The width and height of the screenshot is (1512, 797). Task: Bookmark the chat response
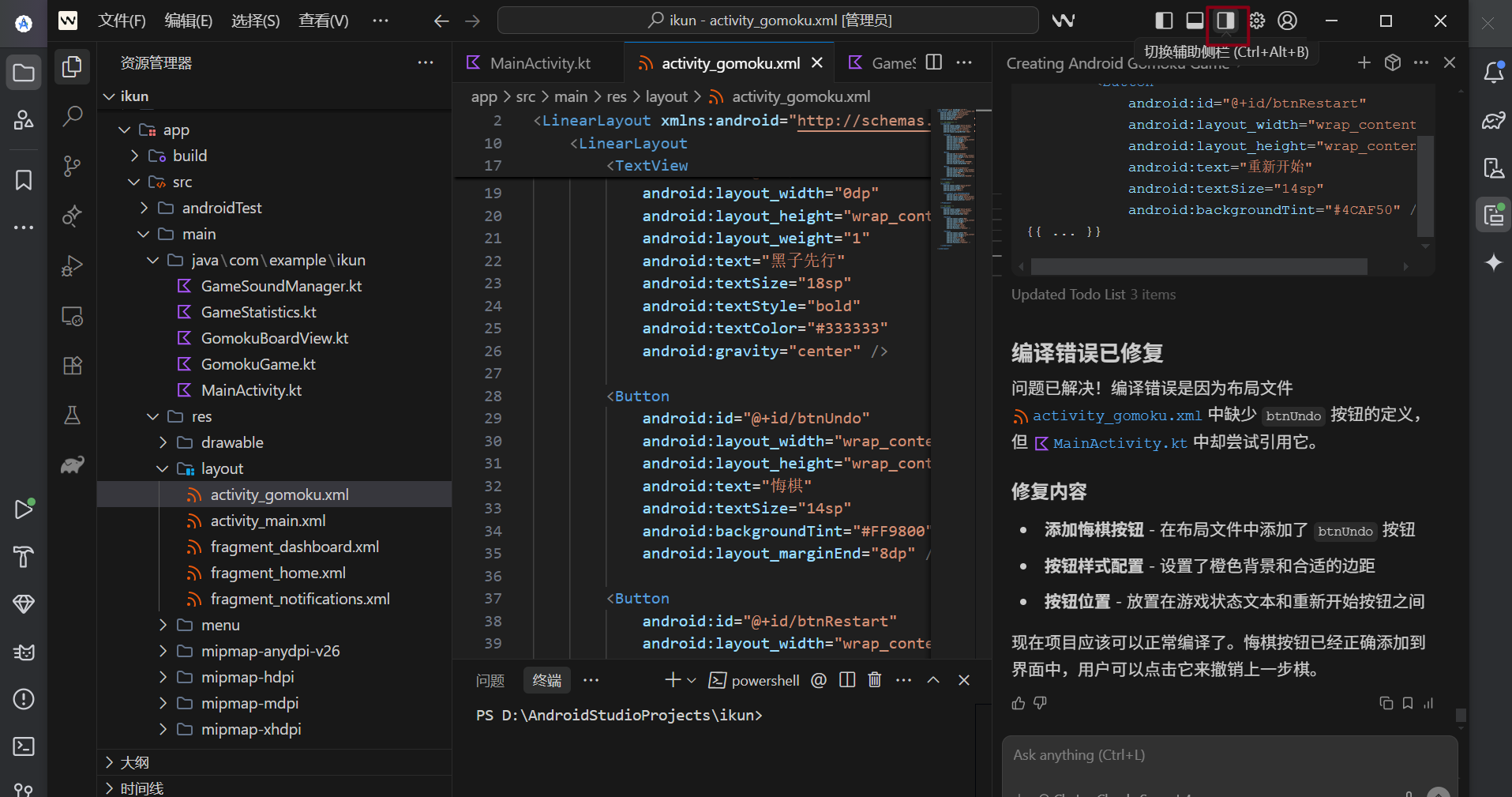(x=1408, y=703)
